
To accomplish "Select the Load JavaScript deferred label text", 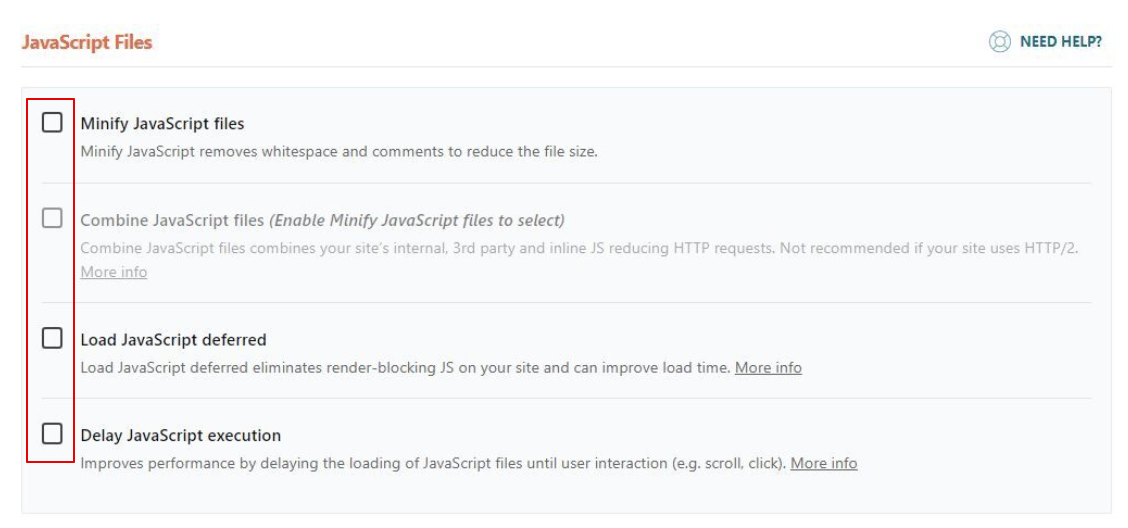I will pyautogui.click(x=173, y=340).
